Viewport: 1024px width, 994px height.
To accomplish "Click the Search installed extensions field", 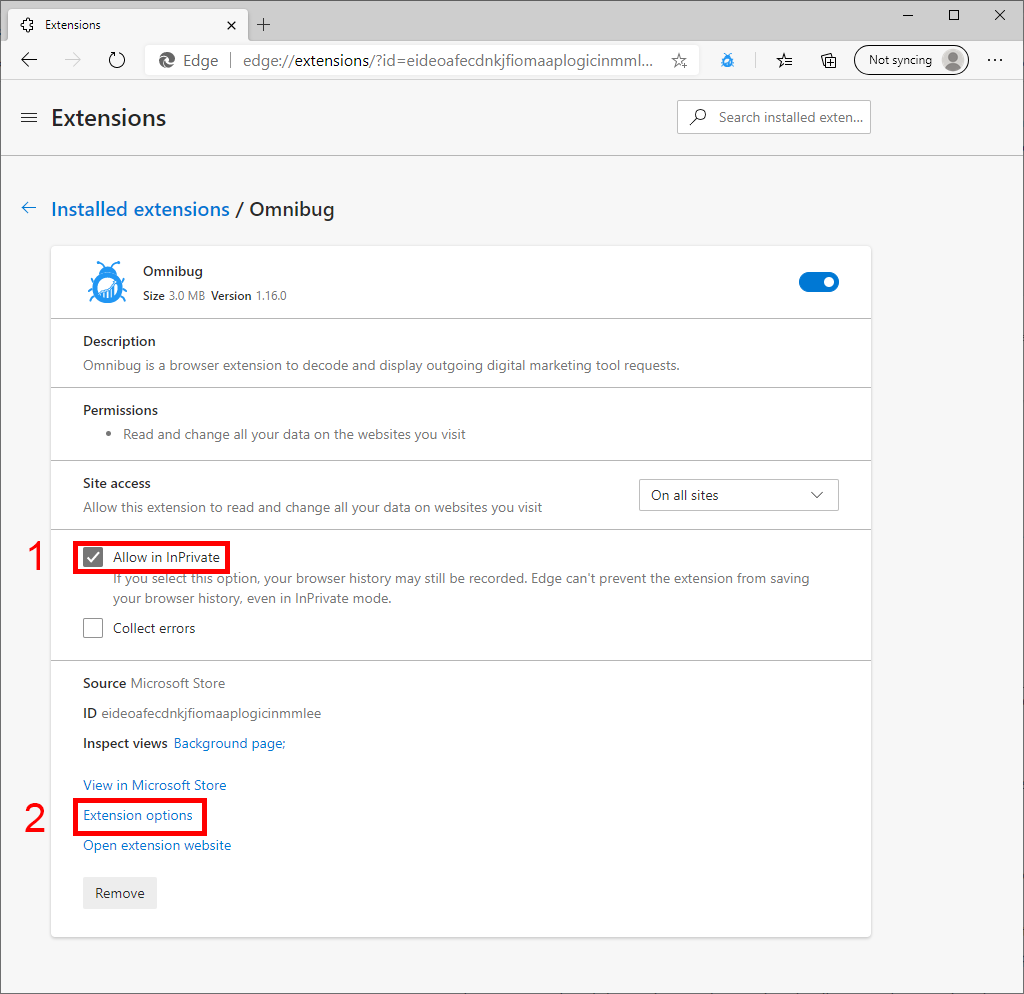I will [773, 117].
